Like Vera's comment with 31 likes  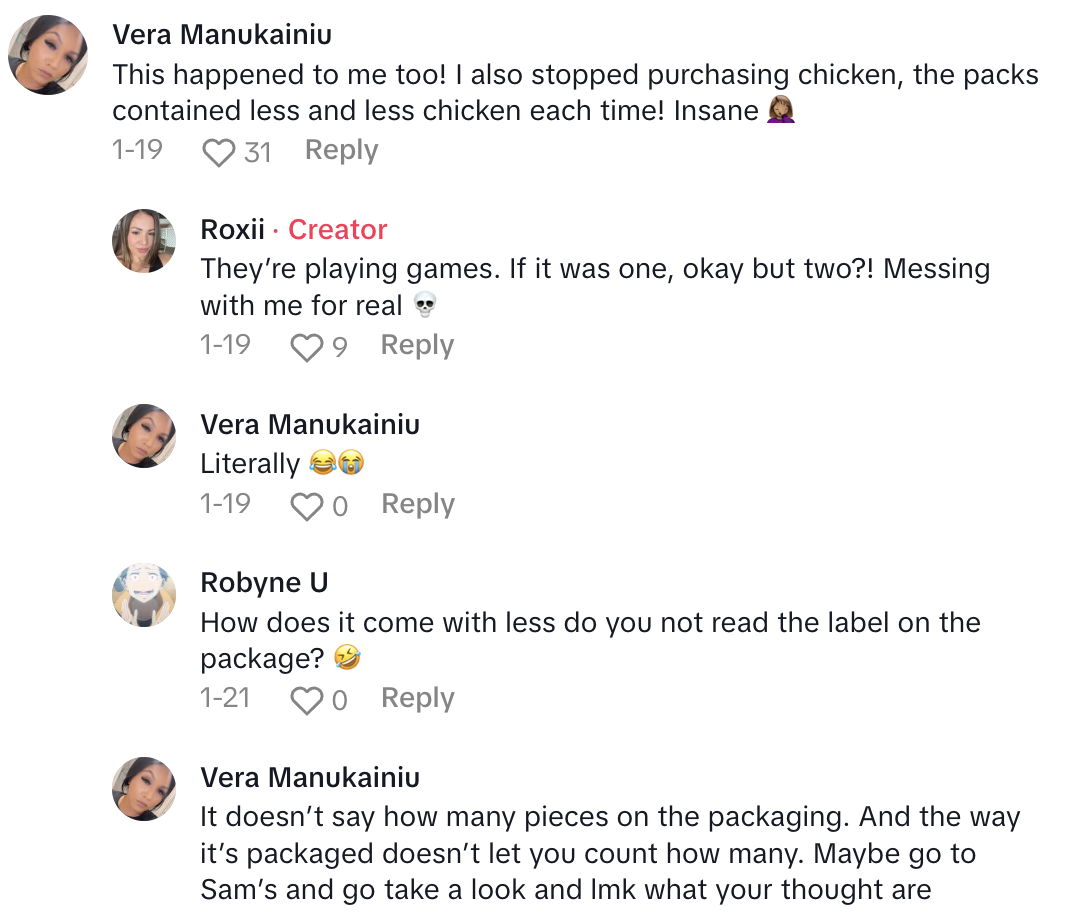click(217, 152)
